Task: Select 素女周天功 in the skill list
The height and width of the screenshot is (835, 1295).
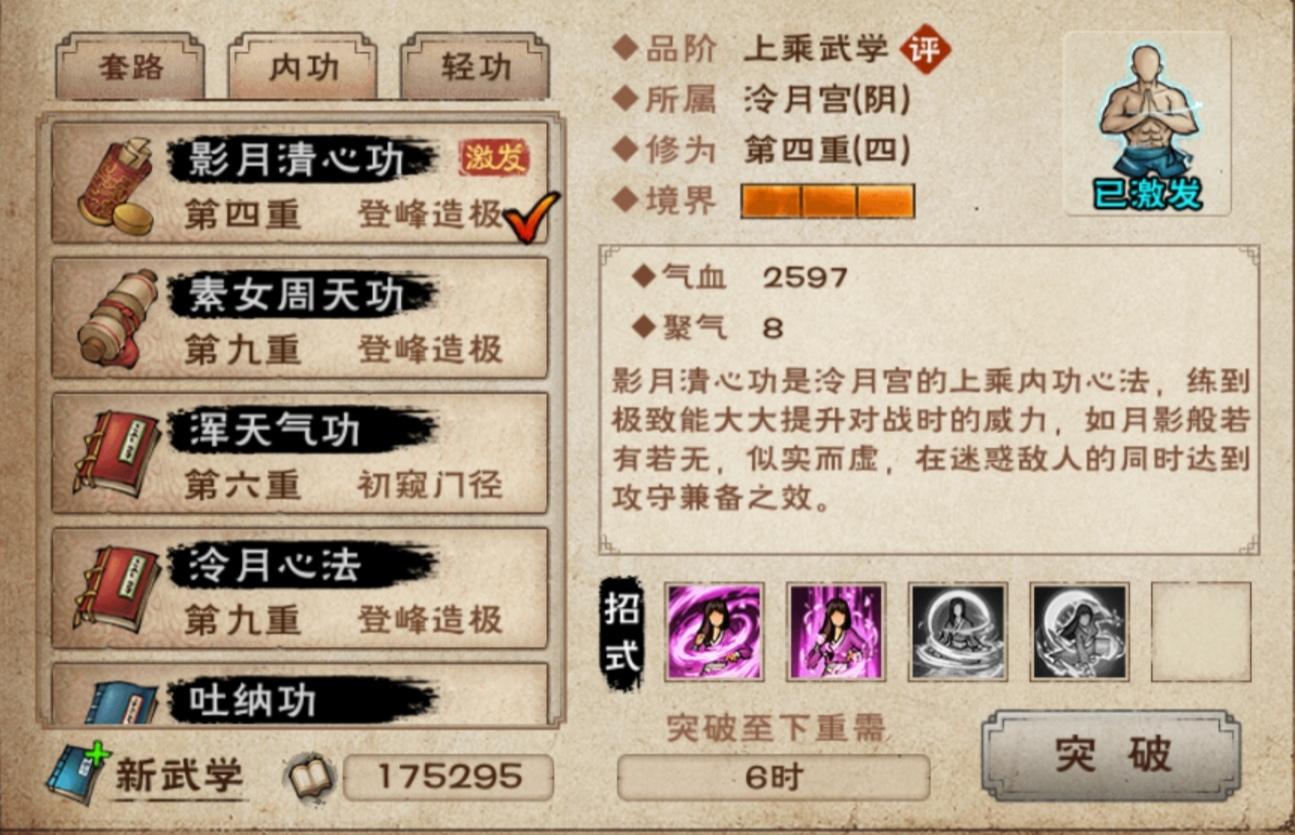Action: [x=300, y=318]
